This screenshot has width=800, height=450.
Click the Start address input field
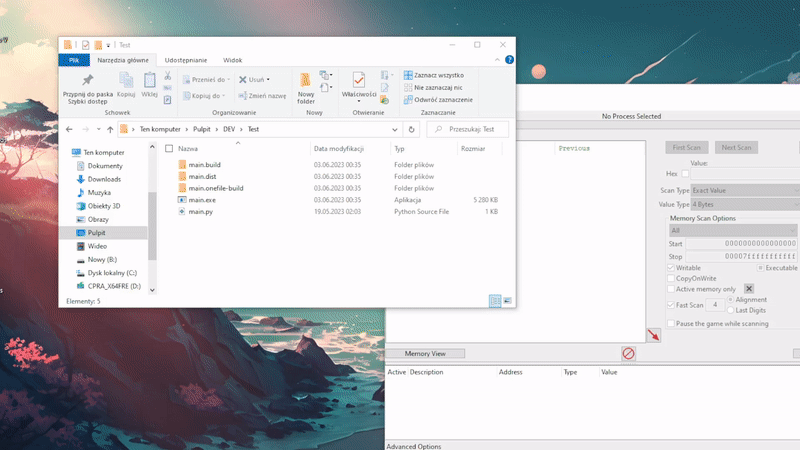tap(741, 243)
